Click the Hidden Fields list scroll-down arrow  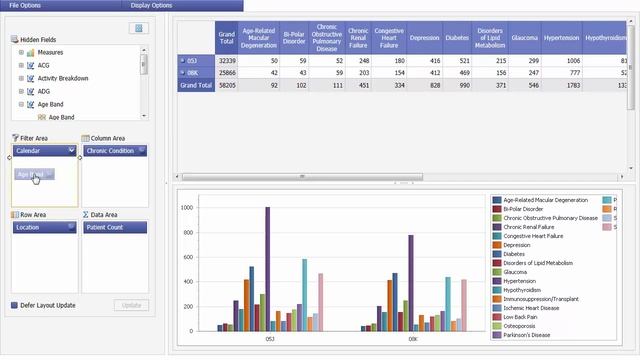pyautogui.click(x=144, y=116)
